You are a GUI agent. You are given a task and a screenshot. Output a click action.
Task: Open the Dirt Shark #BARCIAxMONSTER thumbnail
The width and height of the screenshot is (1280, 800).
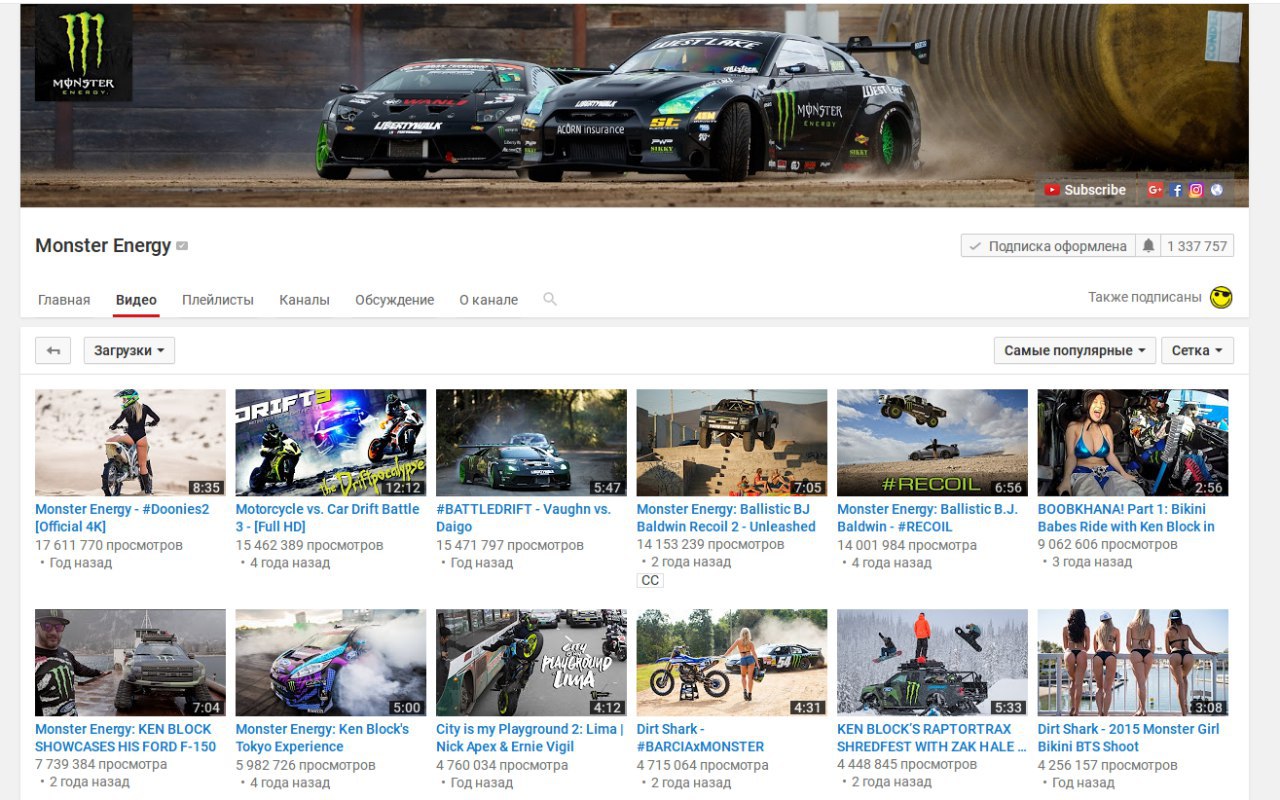(x=732, y=663)
